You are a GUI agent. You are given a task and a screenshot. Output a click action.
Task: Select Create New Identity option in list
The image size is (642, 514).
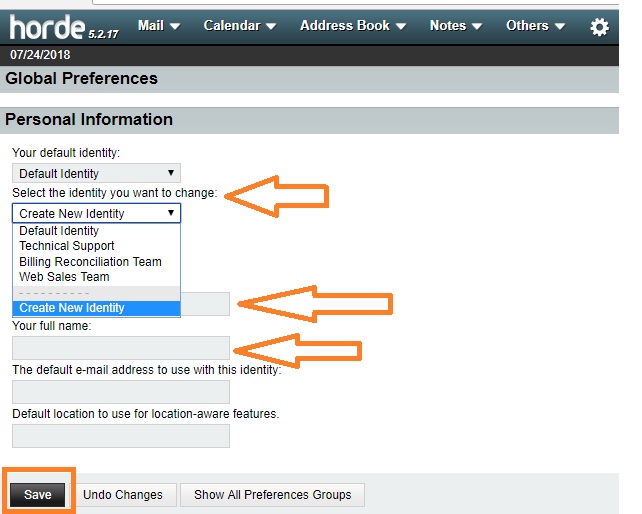[72, 308]
